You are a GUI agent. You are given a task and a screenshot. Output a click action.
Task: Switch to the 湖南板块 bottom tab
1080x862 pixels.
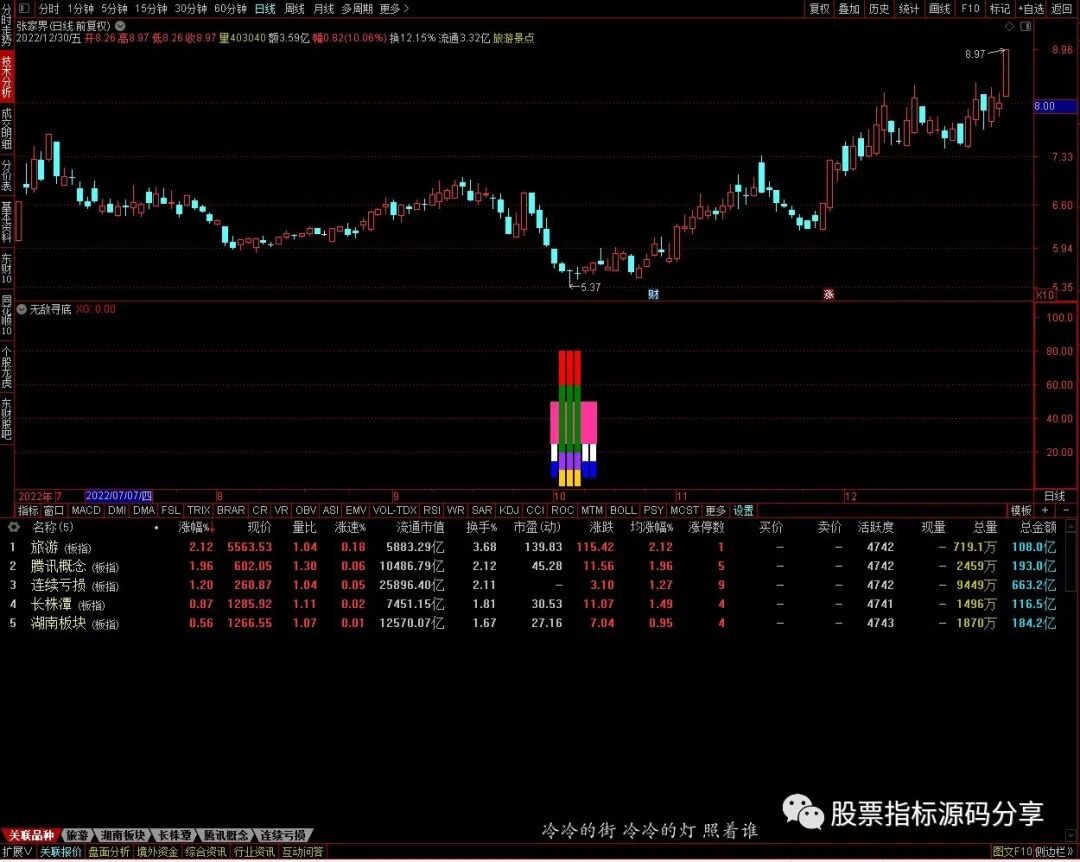tap(123, 835)
